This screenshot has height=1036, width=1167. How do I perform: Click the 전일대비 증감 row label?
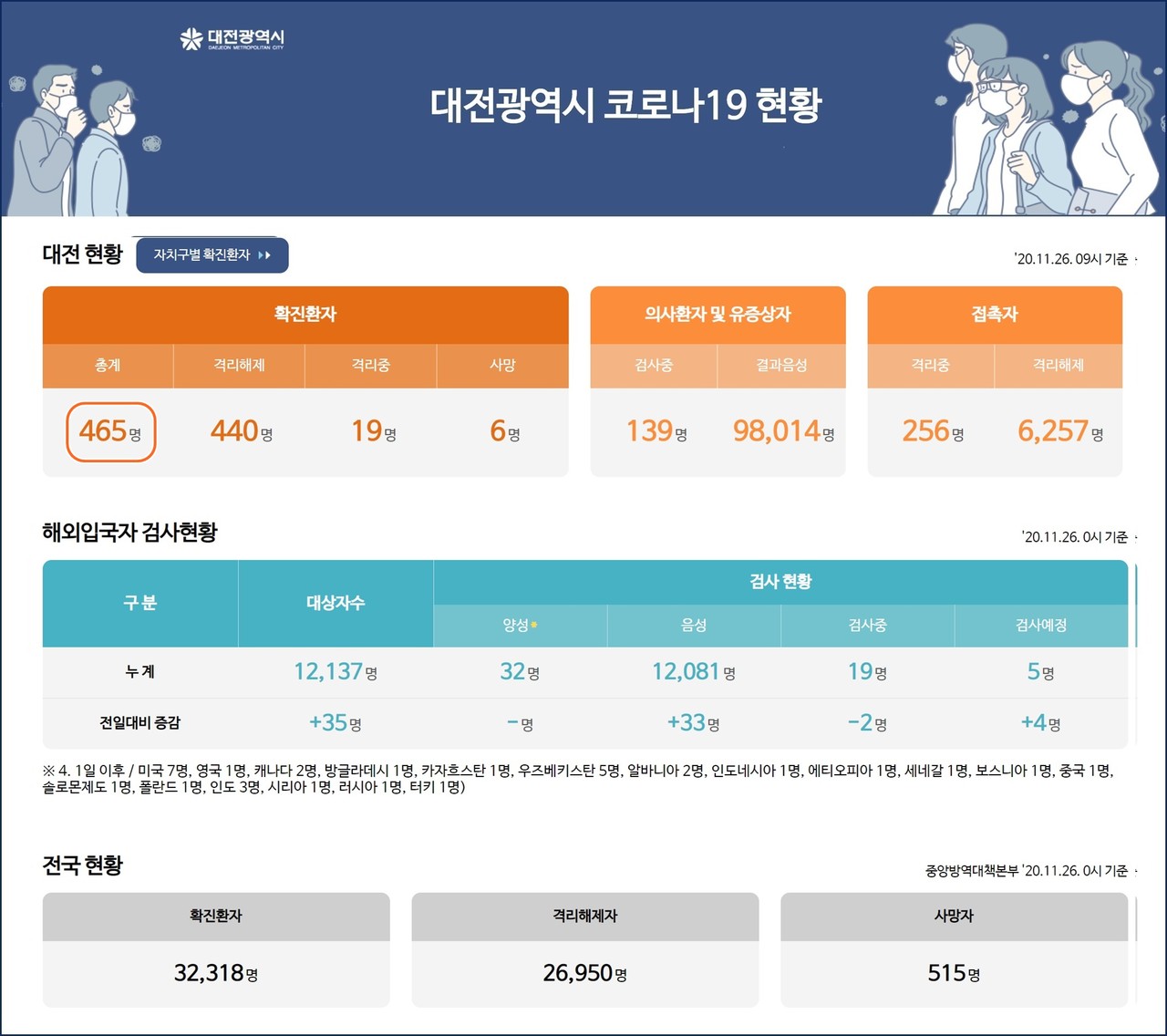(x=139, y=723)
